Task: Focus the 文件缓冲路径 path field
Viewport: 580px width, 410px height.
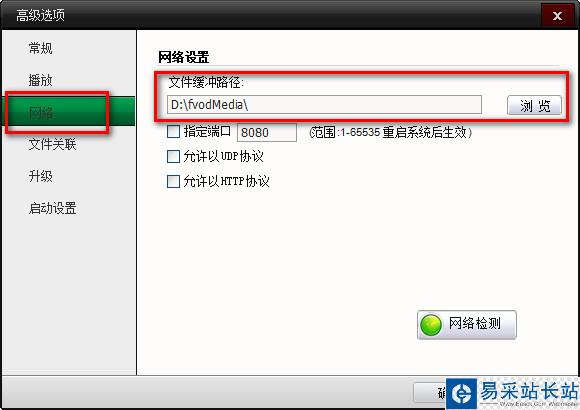Action: 324,105
